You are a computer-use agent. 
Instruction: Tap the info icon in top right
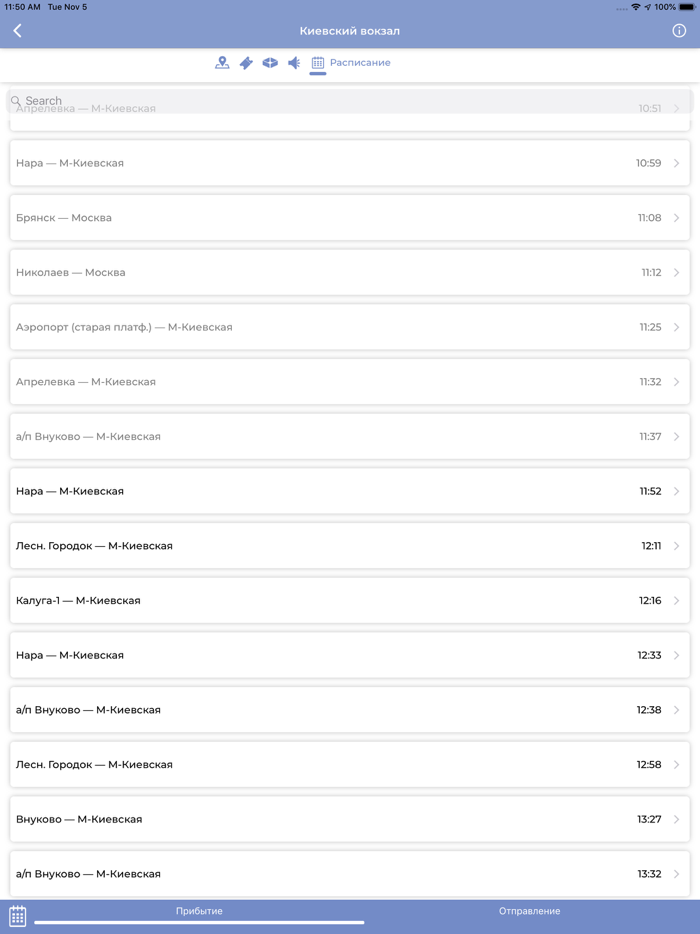(681, 30)
